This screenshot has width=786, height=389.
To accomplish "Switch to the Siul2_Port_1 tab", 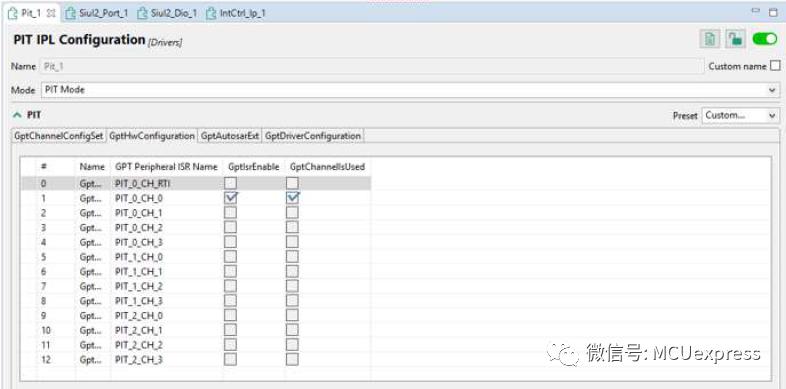I will tap(97, 14).
